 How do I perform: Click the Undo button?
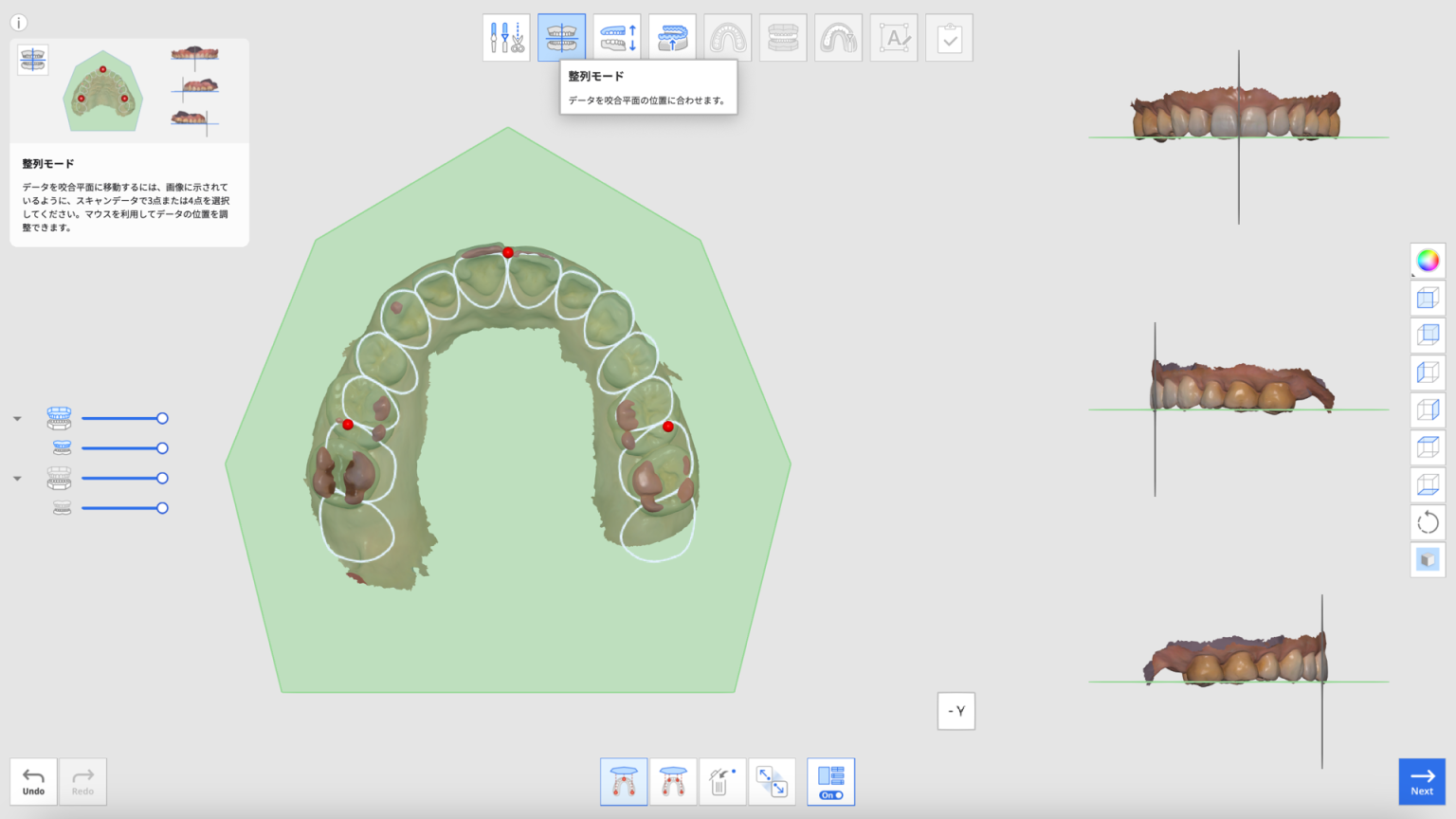[33, 781]
